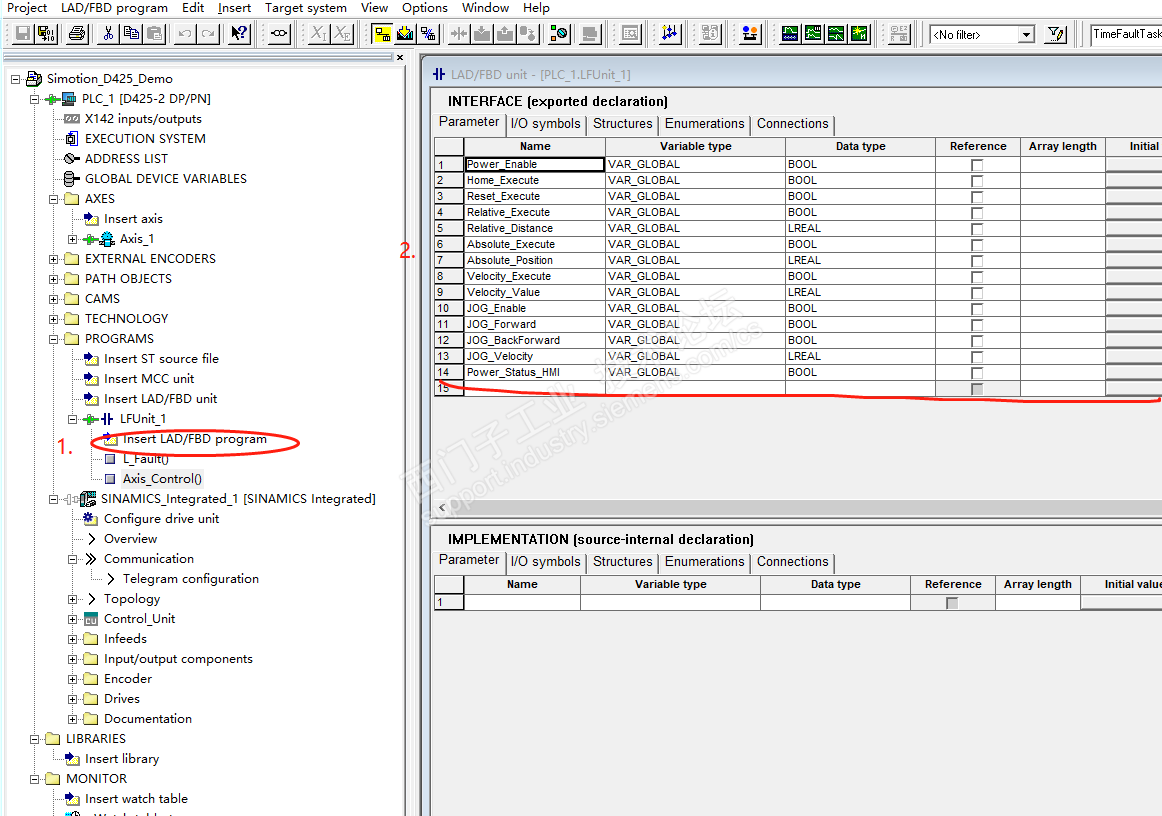Open the No filter dropdown
The height and width of the screenshot is (816, 1162).
pos(1026,35)
